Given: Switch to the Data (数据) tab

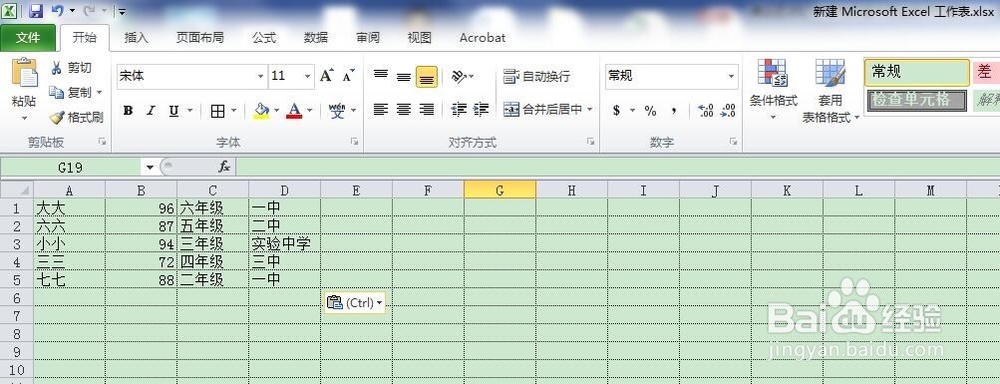Looking at the screenshot, I should tap(316, 38).
